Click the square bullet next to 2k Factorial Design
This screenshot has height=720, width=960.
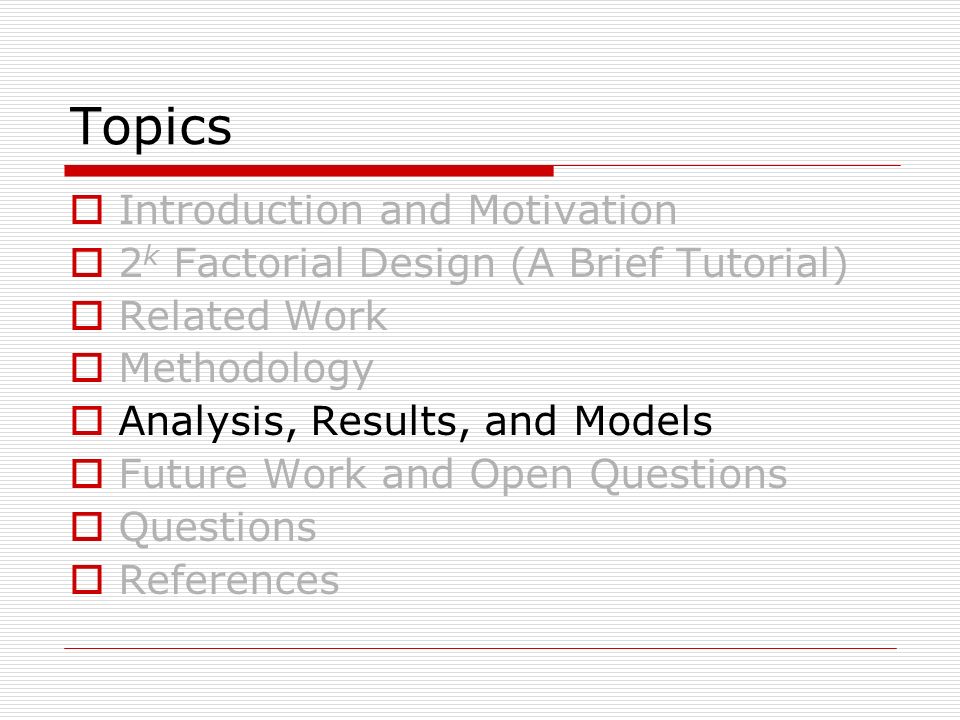click(x=87, y=262)
